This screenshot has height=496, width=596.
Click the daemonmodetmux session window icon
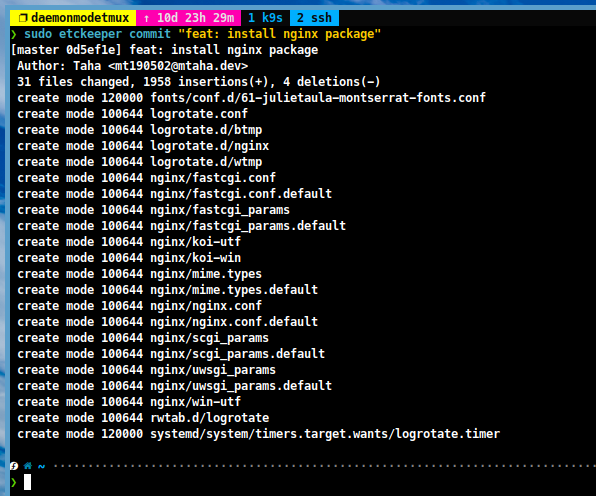pos(23,18)
